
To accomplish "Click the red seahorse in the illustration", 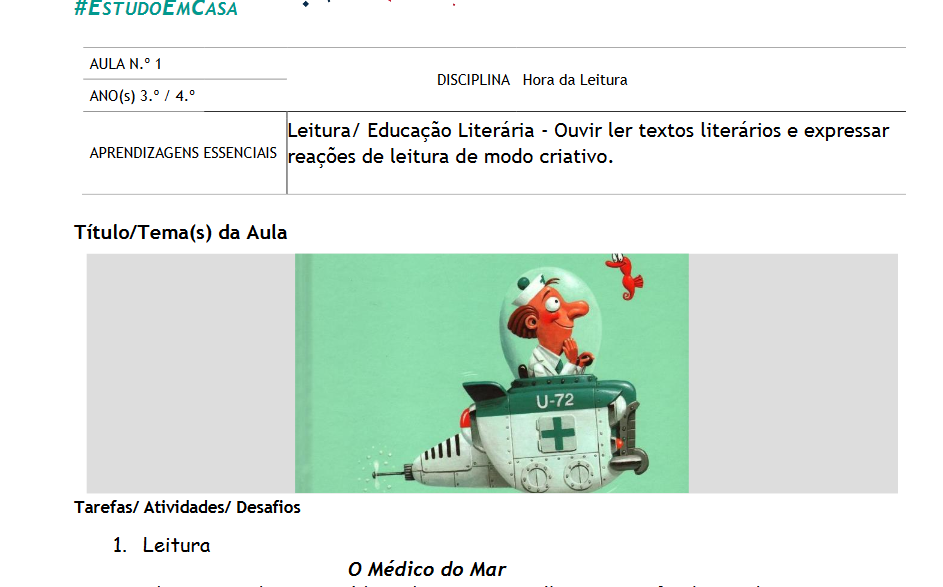I will [x=626, y=277].
